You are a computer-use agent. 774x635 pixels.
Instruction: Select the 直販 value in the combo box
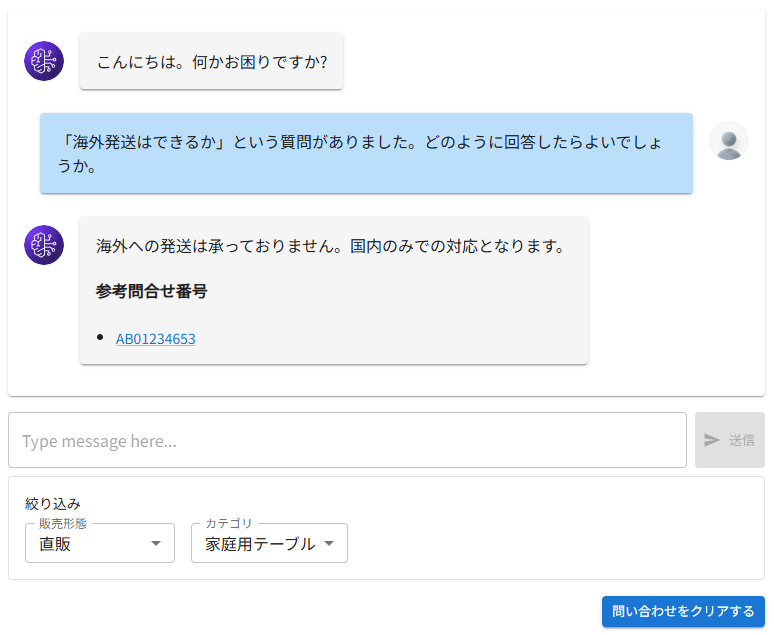(x=56, y=544)
